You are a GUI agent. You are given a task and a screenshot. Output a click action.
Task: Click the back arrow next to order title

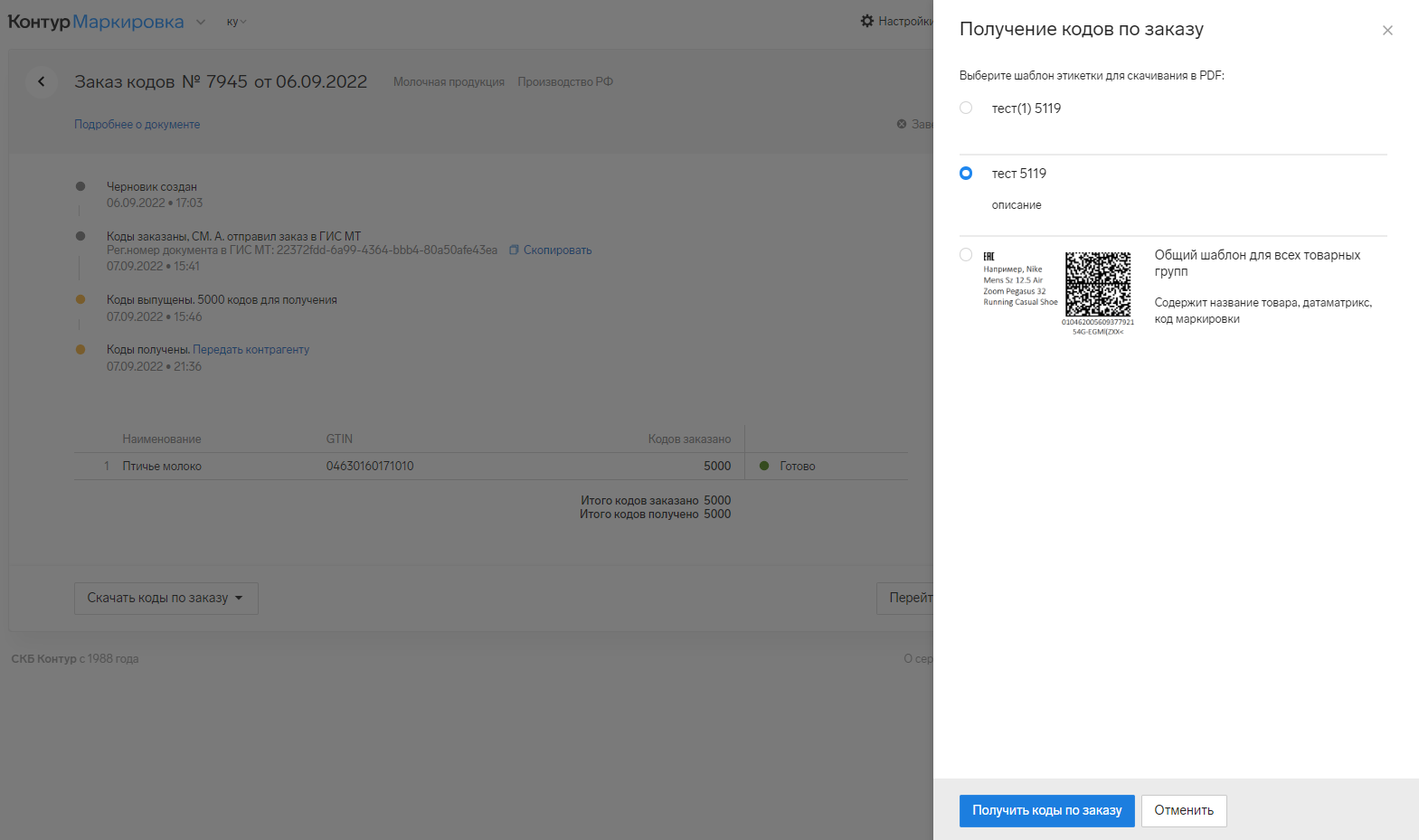[42, 81]
